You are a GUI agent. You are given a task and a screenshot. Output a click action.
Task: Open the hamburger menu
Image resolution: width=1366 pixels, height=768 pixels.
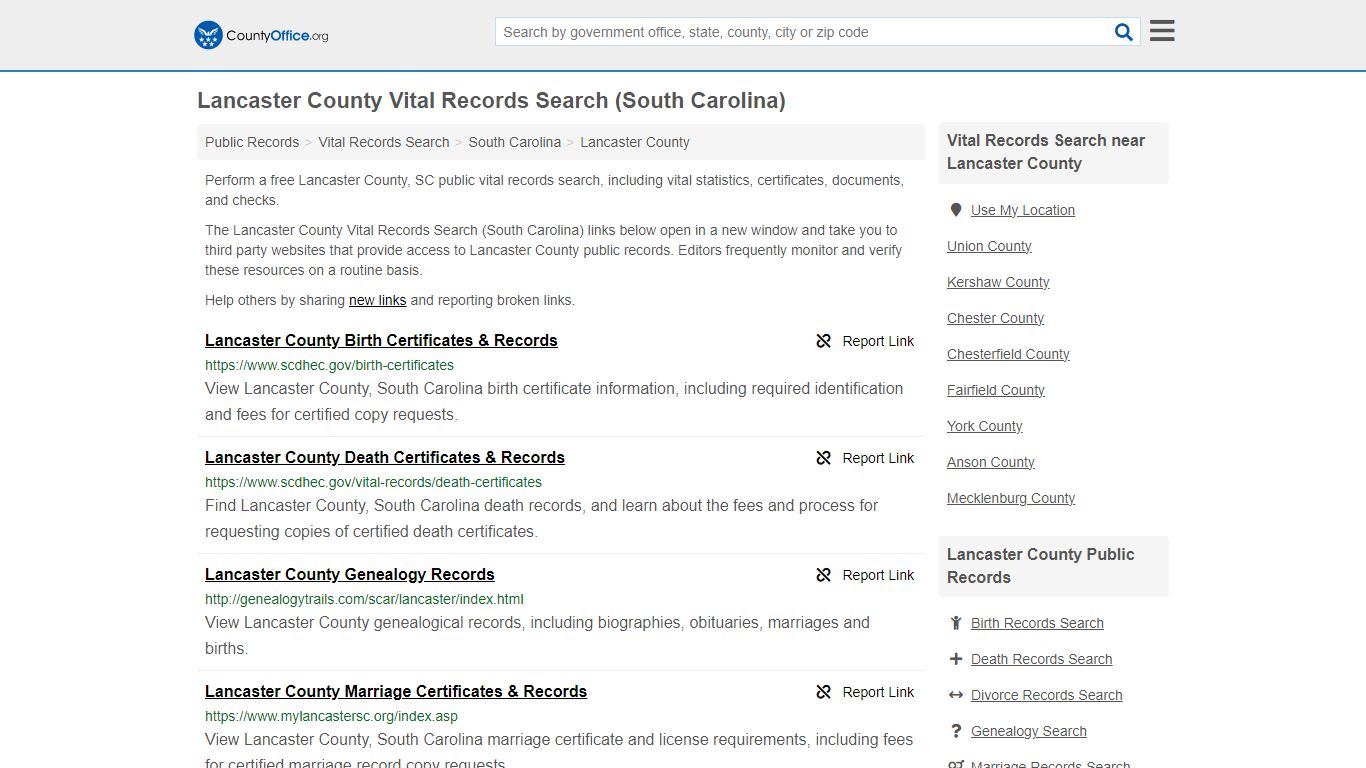1162,31
